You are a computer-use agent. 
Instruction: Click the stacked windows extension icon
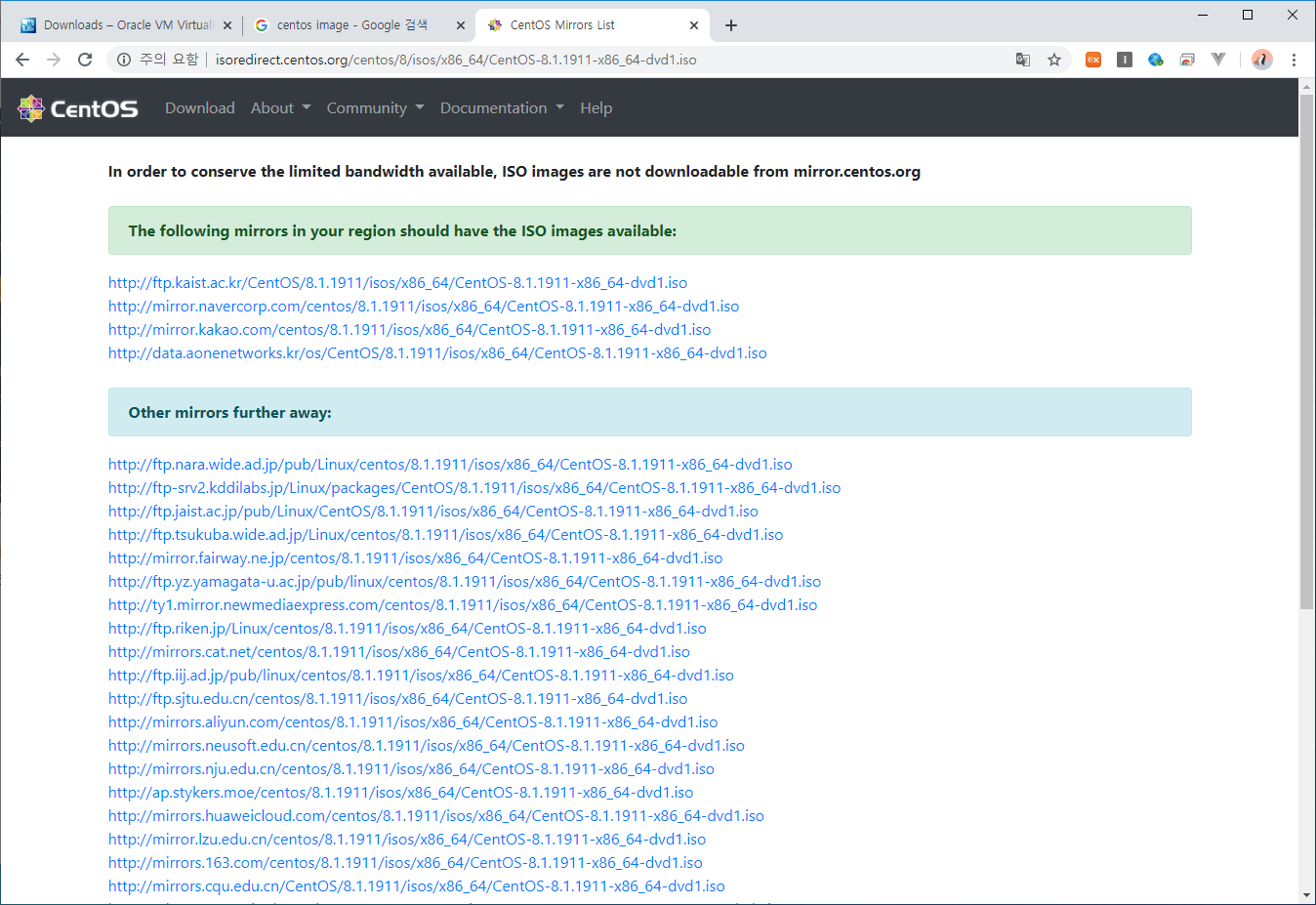(1187, 60)
